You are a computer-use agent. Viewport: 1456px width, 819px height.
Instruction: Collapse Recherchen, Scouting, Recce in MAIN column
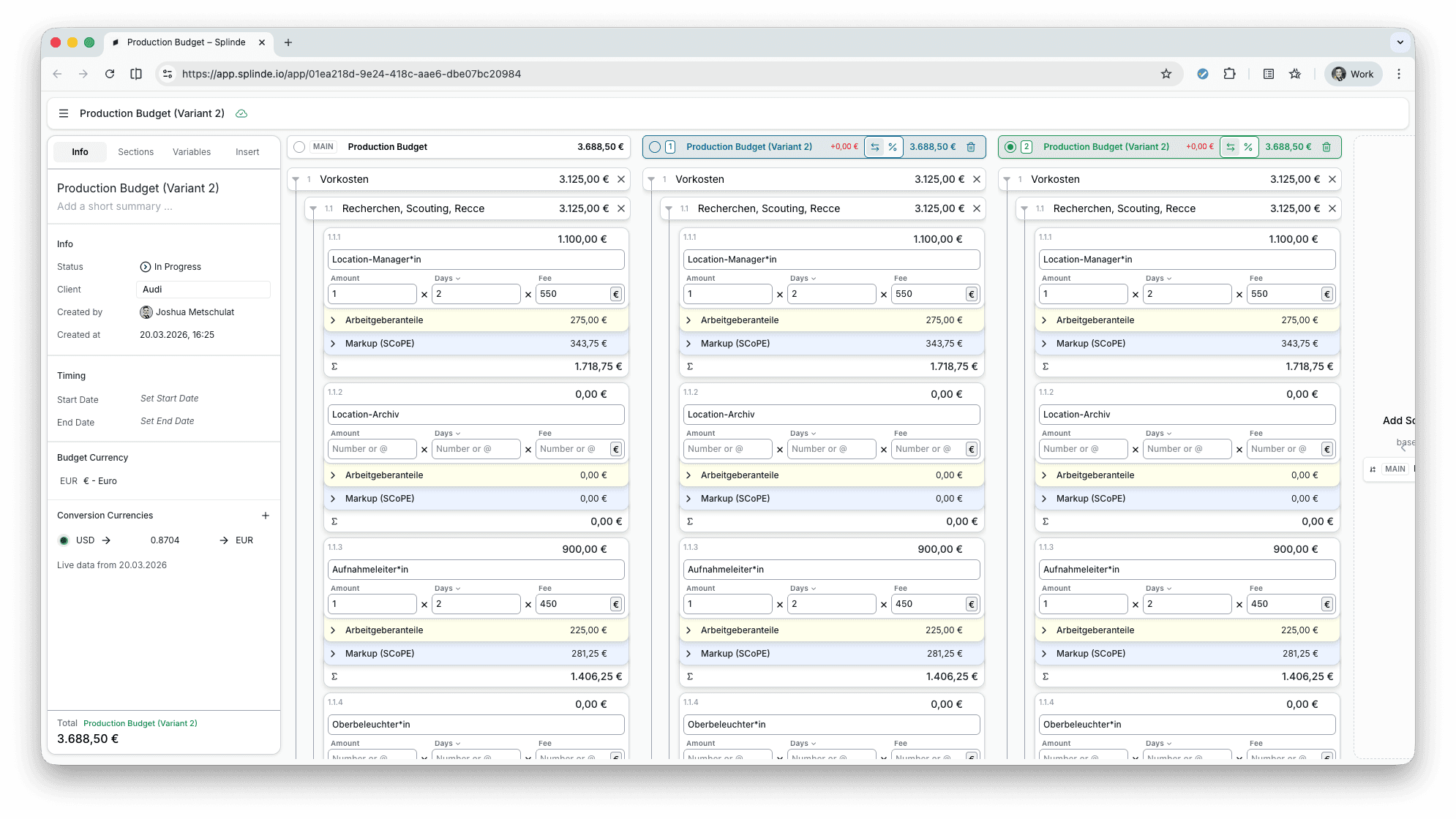(313, 209)
